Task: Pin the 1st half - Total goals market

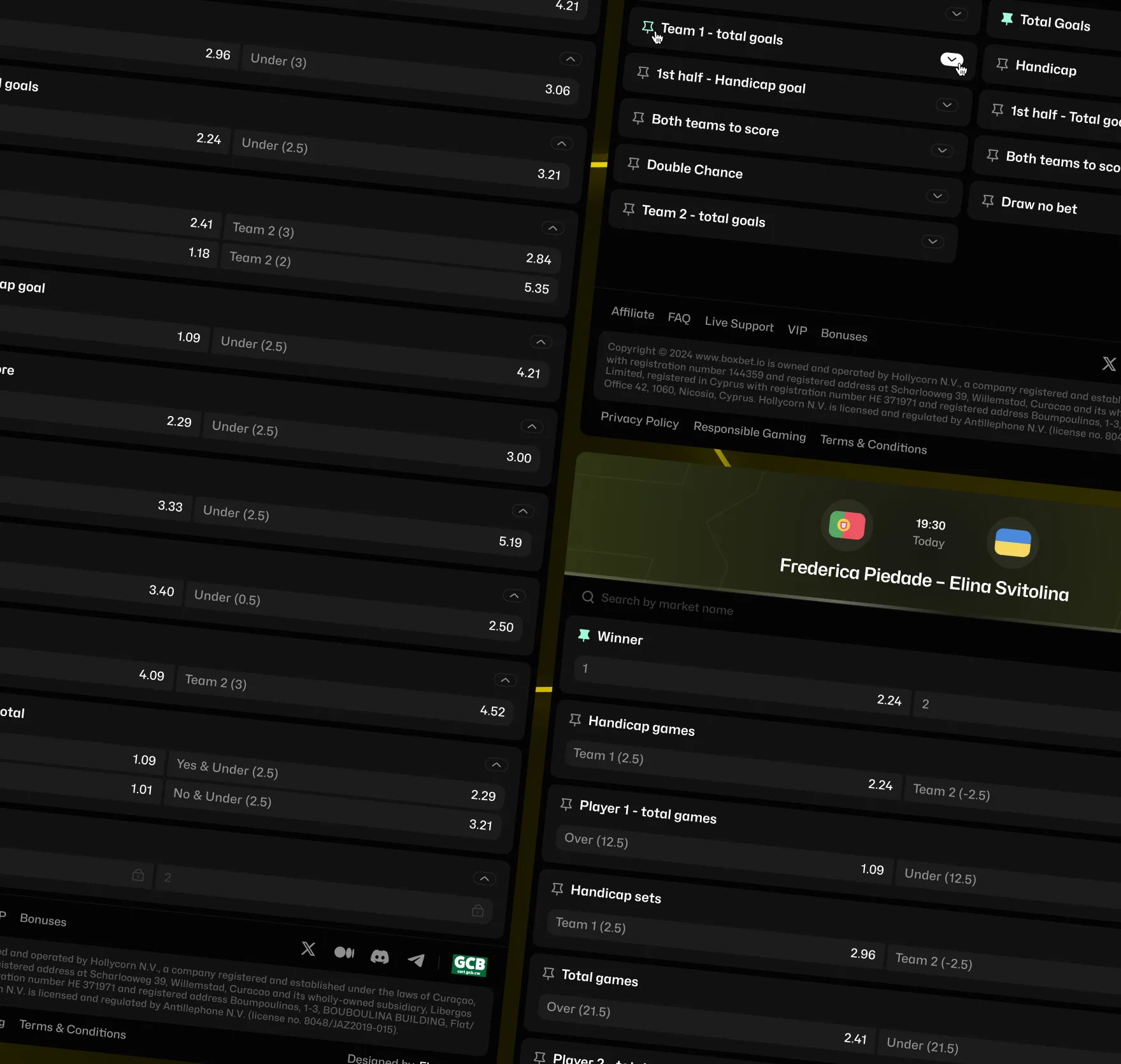Action: pos(997,110)
